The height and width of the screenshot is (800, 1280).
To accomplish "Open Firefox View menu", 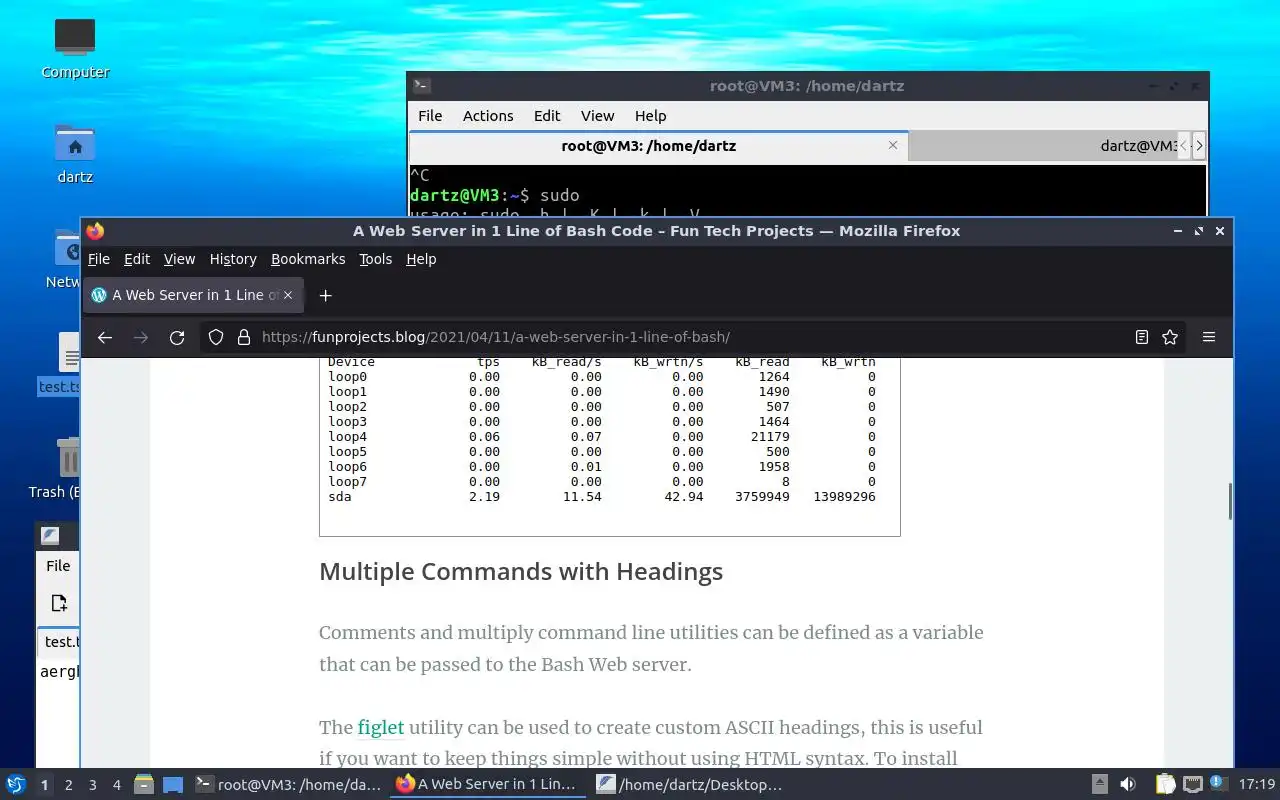I will (x=179, y=259).
